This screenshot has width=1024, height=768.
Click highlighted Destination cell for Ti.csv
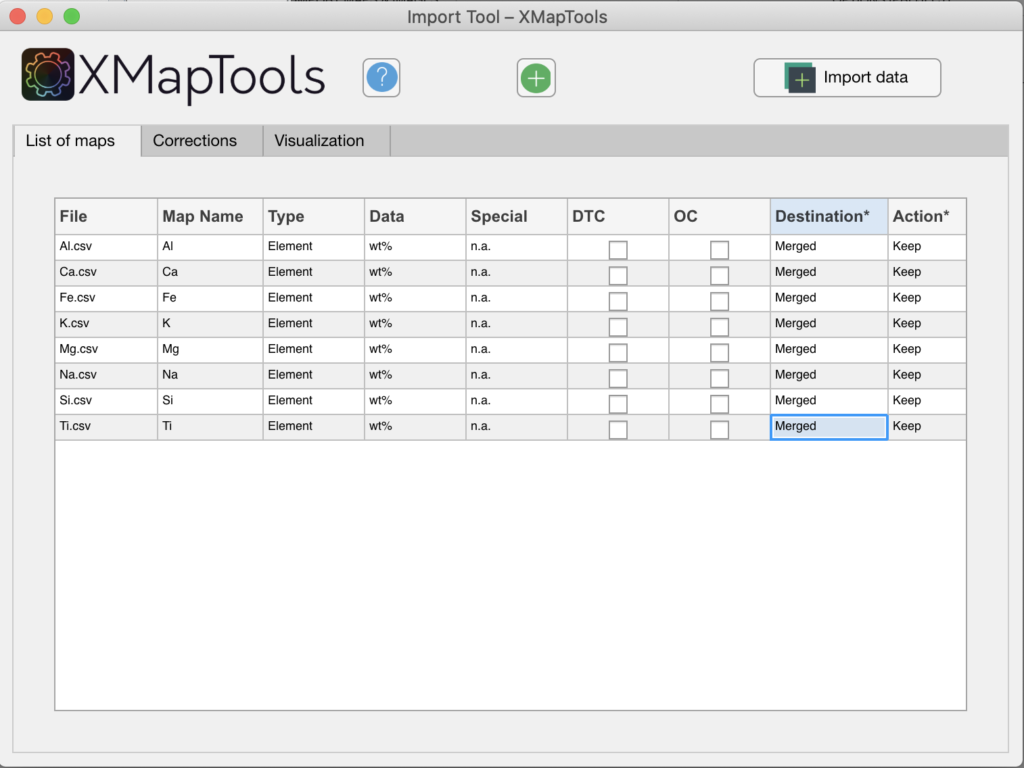tap(829, 426)
